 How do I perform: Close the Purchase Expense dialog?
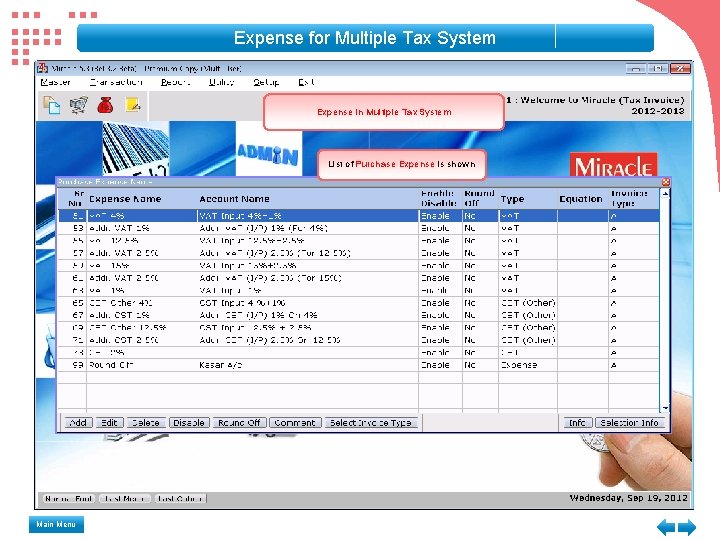(x=665, y=182)
